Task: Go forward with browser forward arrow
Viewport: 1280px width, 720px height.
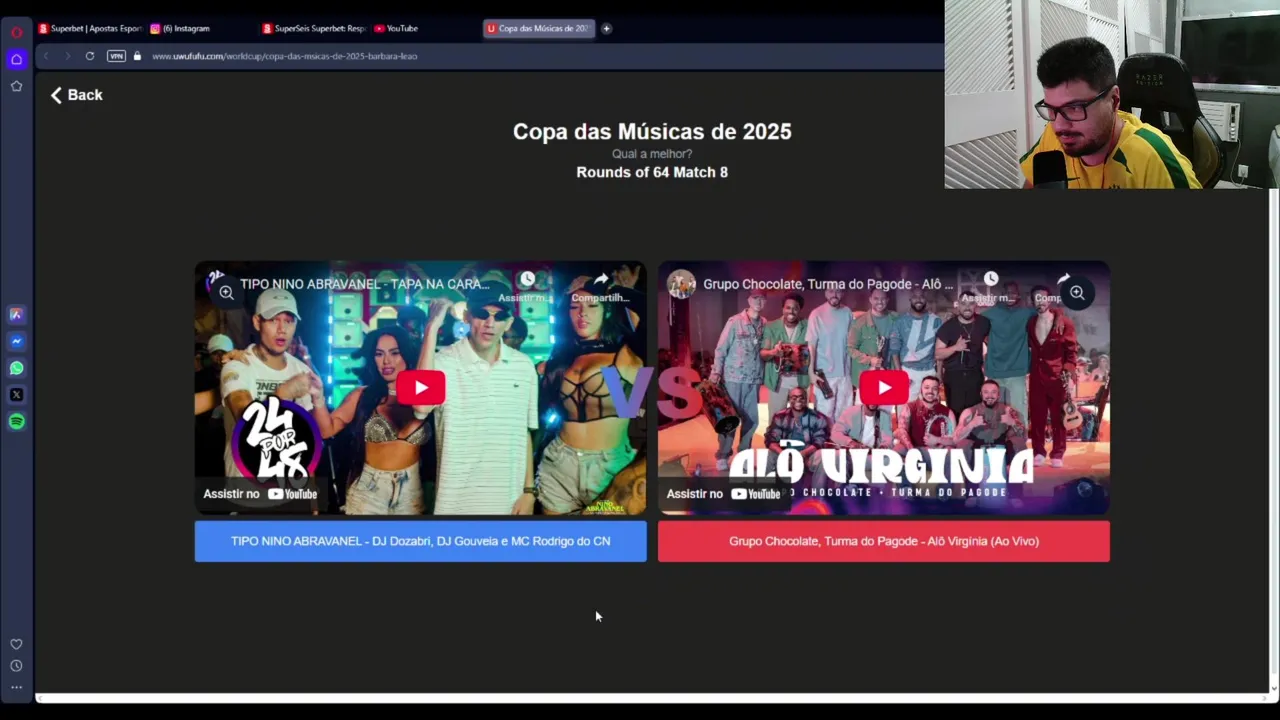Action: [x=67, y=56]
